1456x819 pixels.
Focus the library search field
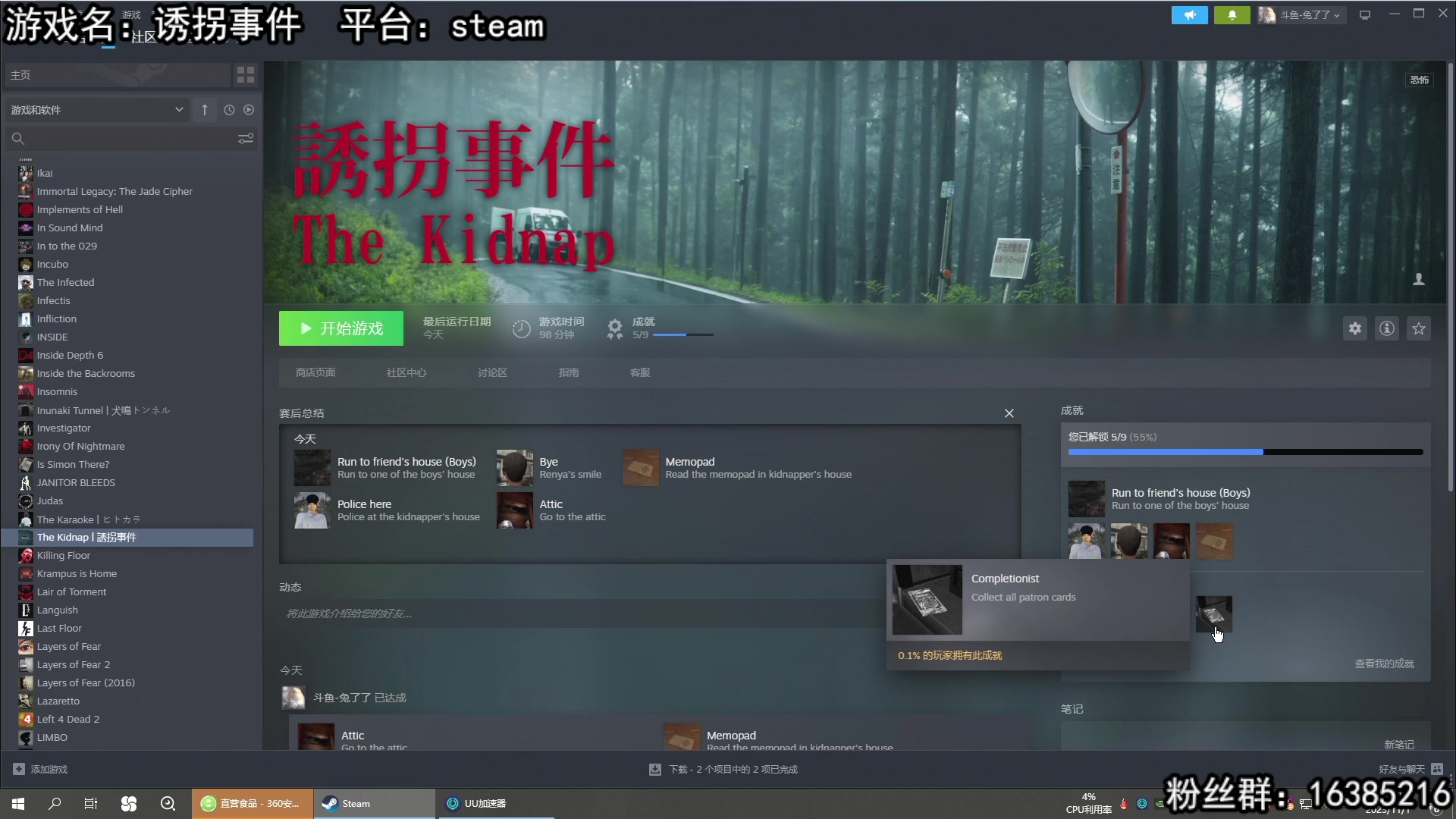pos(129,139)
